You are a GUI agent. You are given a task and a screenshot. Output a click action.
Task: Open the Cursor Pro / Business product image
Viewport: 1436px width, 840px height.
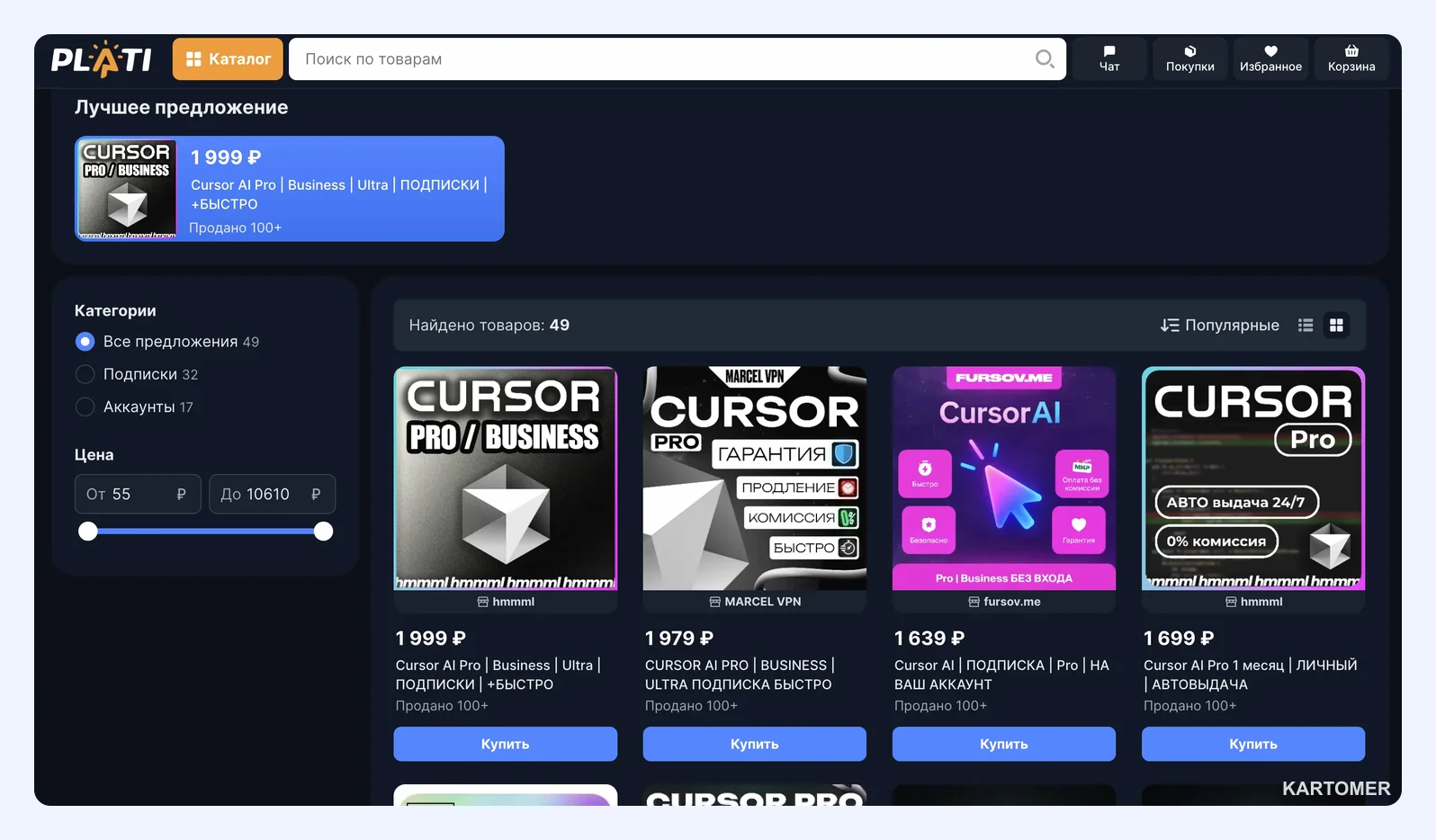(x=506, y=478)
